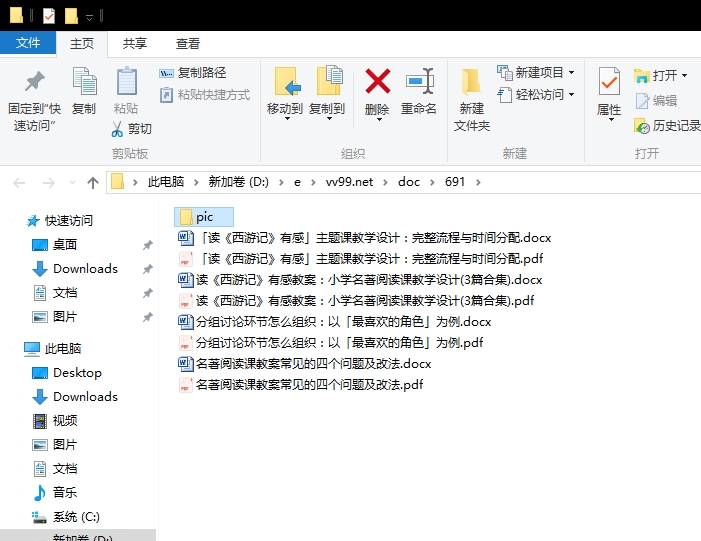Create a New folder (新建文件夹)

pyautogui.click(x=472, y=100)
